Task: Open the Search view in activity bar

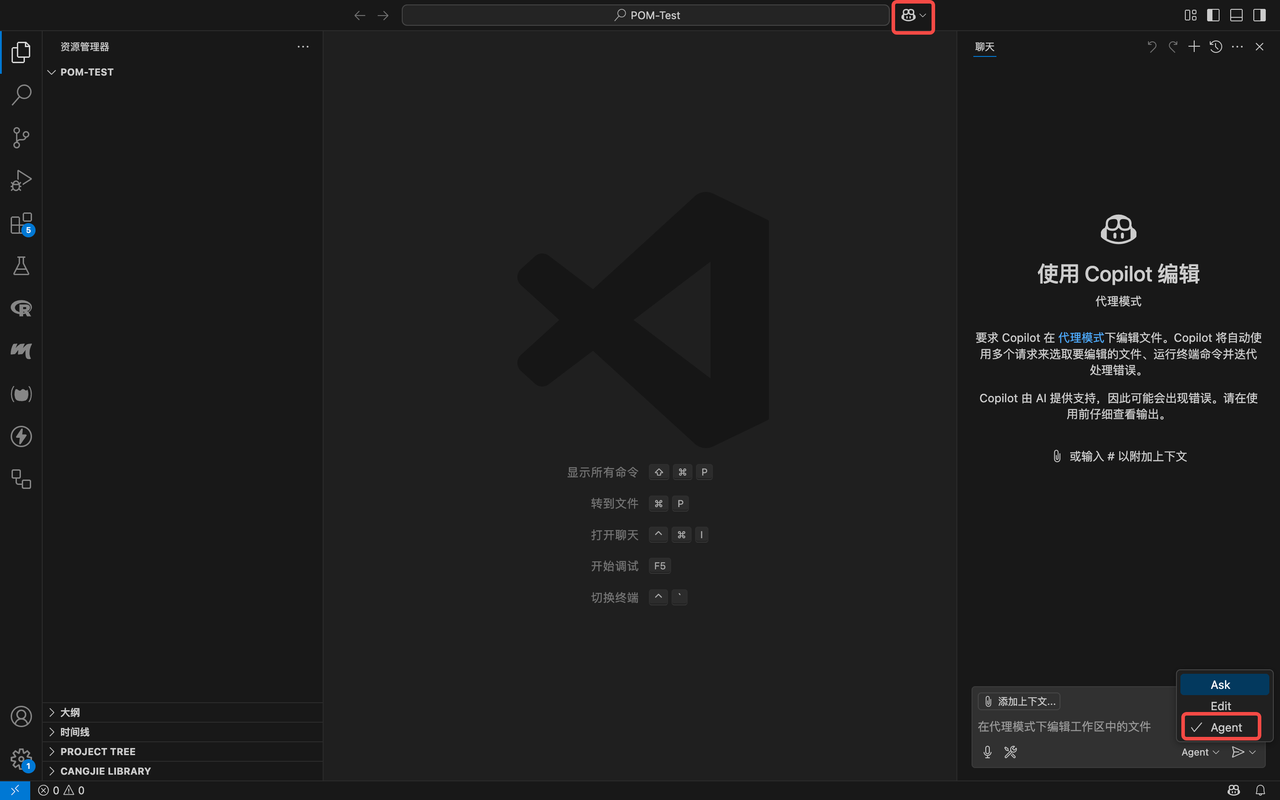Action: [21, 95]
